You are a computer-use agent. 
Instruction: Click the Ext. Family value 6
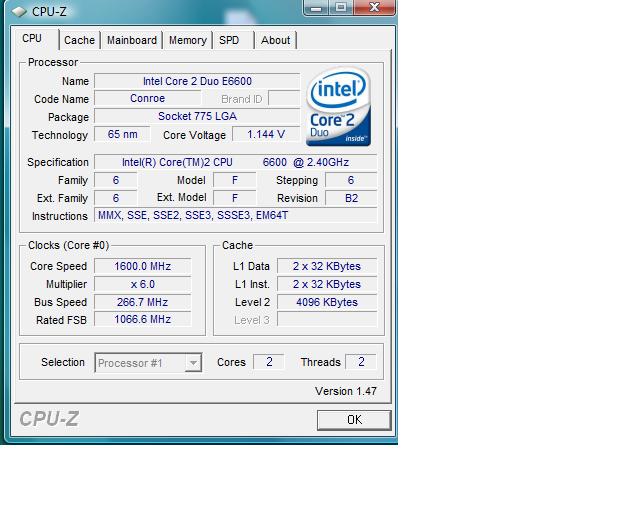[116, 198]
